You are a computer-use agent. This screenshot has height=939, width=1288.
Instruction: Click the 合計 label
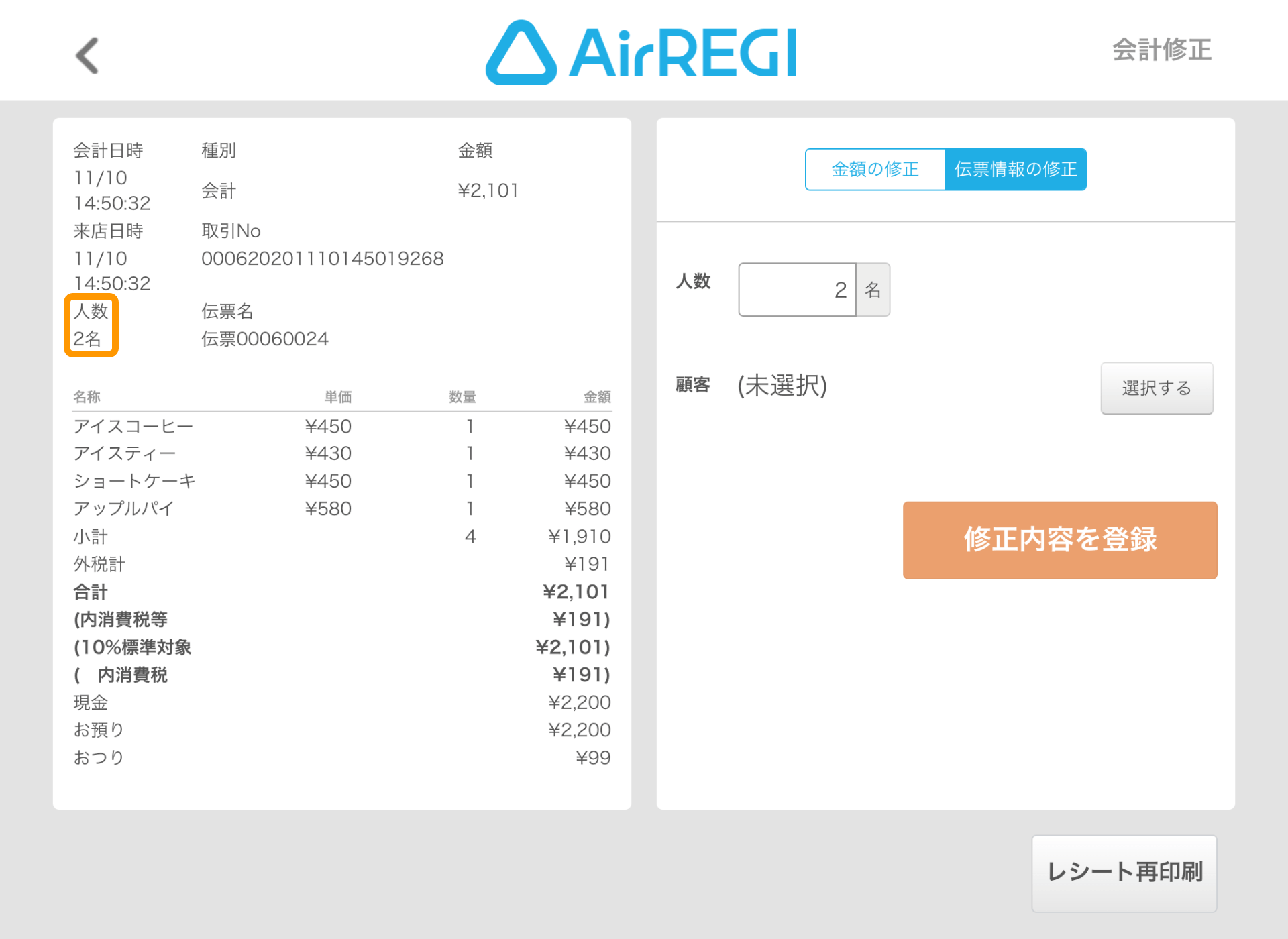point(91,592)
